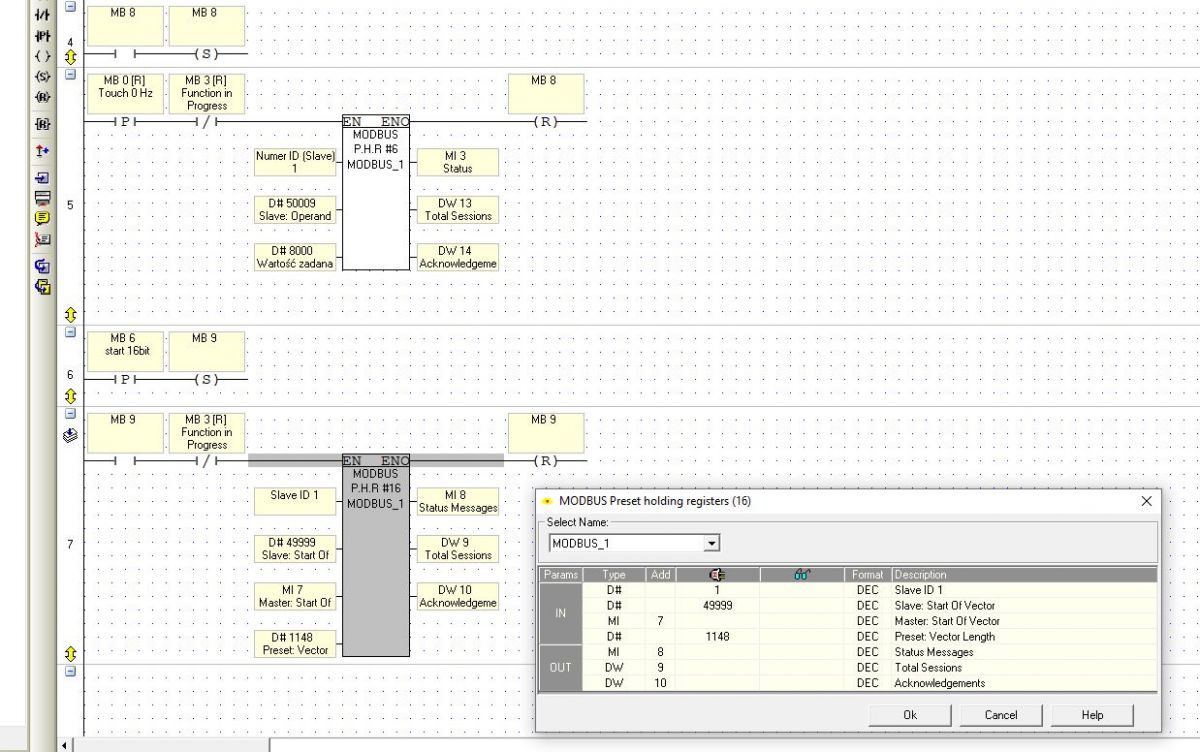Click the red-arrow list tool in left toolbar

coord(42,240)
